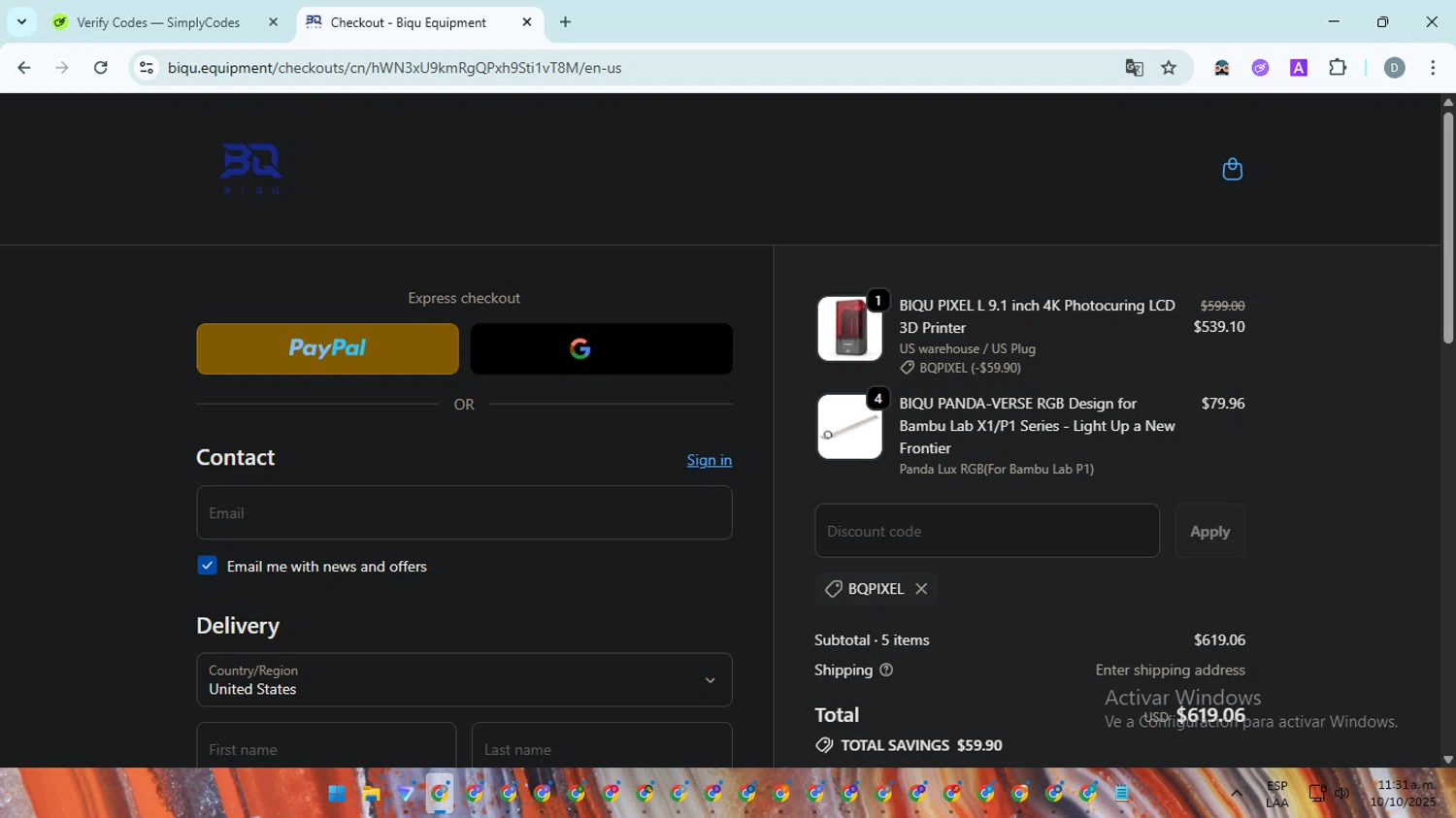Click the taskbar network icon
Image resolution: width=1456 pixels, height=818 pixels.
click(1317, 794)
